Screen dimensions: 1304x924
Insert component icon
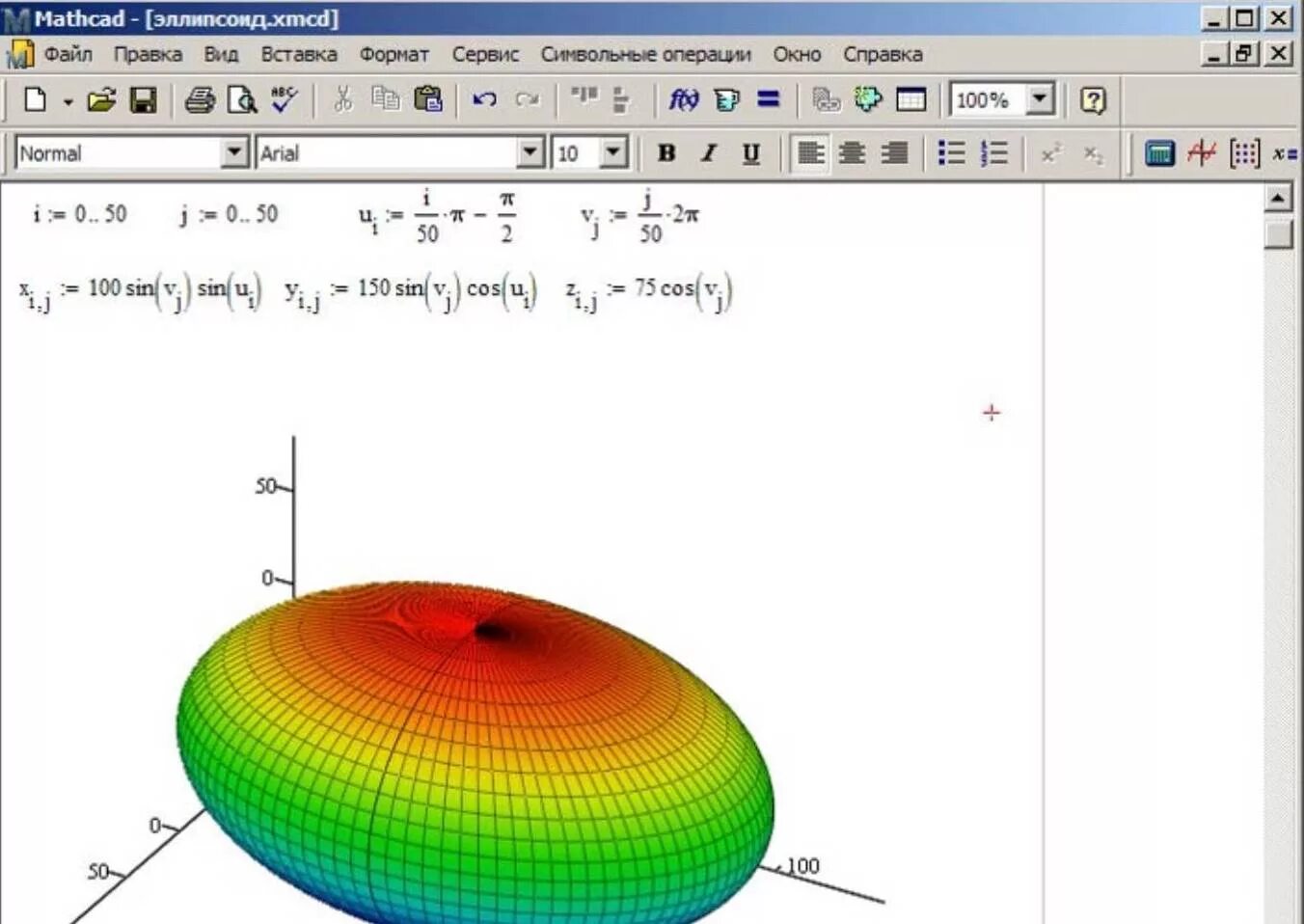coord(868,99)
